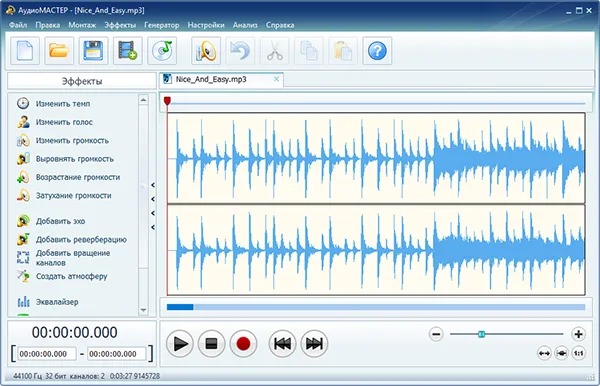Click the red playhead marker on timeline
The image size is (600, 386).
[167, 101]
